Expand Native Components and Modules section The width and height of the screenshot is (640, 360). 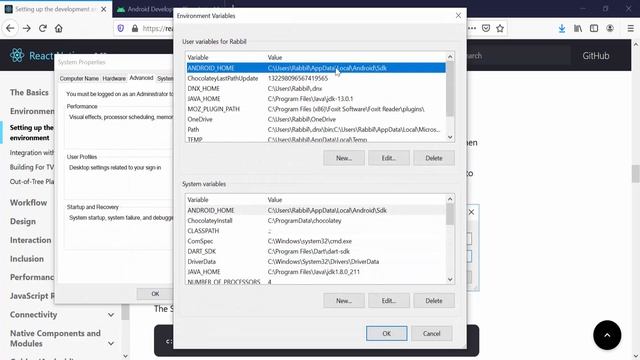click(x=62, y=338)
